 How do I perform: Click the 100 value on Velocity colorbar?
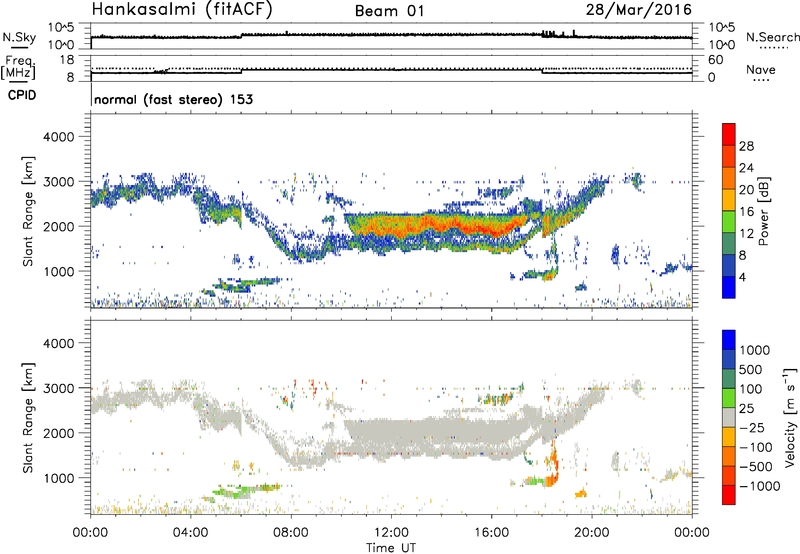click(x=750, y=389)
